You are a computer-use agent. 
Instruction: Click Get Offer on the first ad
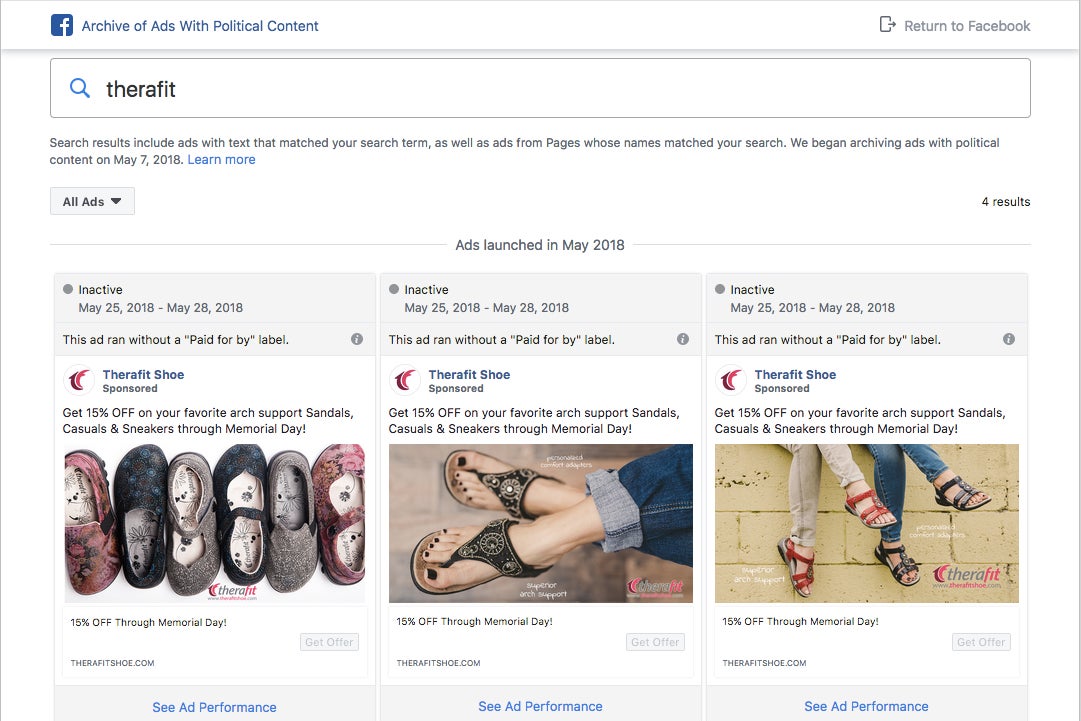(x=330, y=642)
